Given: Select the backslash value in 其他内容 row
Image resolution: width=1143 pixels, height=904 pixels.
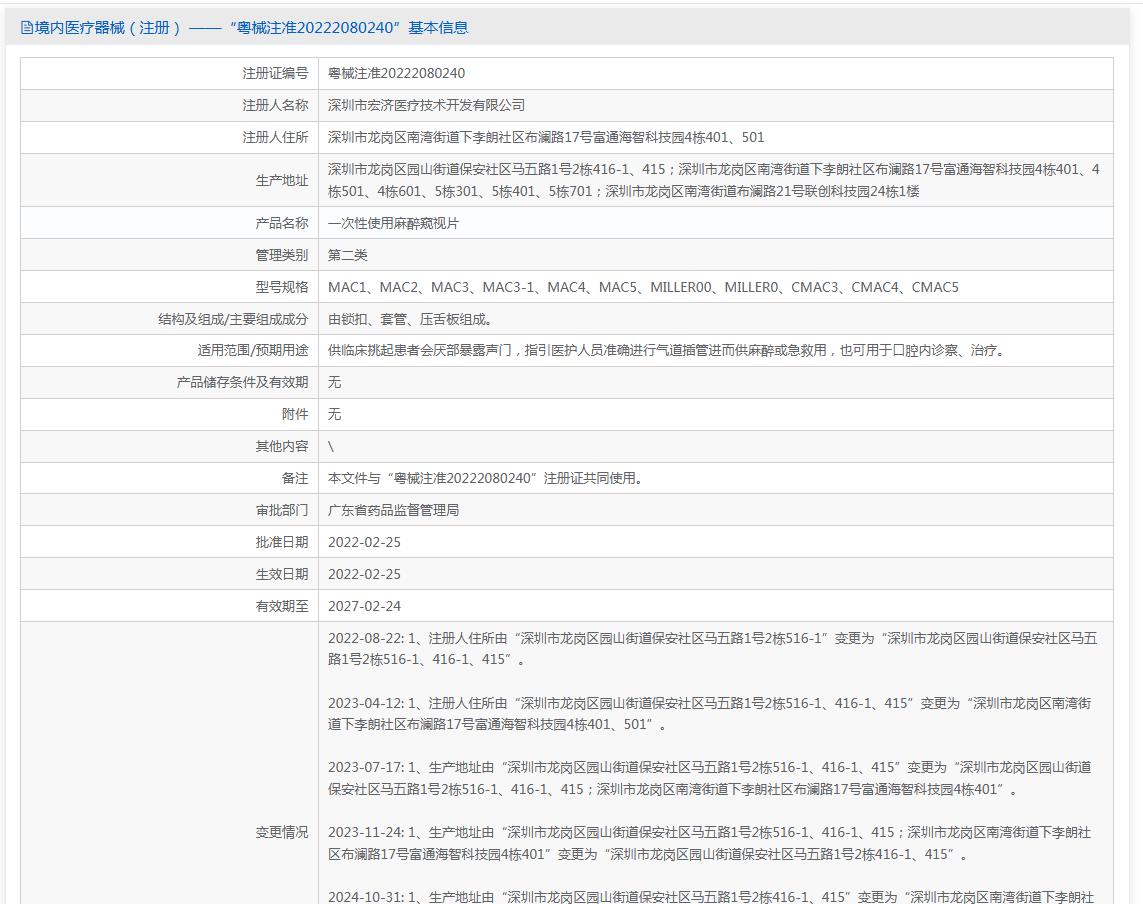Looking at the screenshot, I should tap(331, 447).
